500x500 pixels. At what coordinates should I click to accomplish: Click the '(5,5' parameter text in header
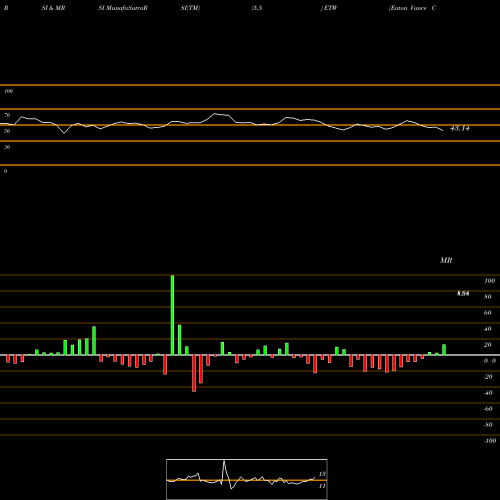(x=257, y=8)
